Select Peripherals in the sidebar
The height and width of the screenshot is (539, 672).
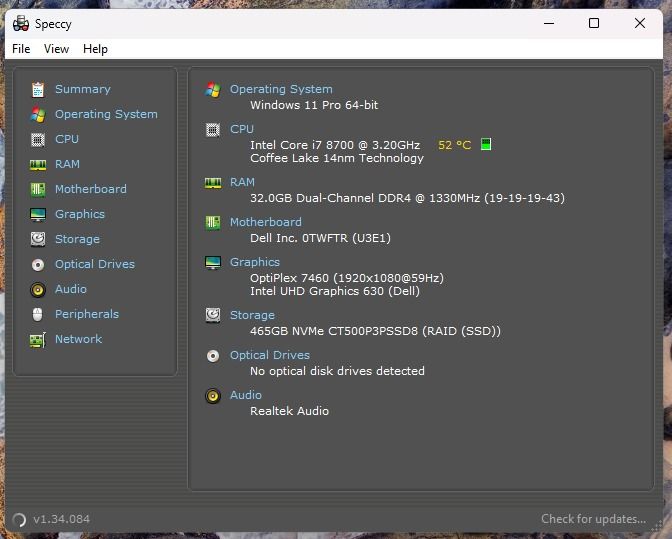(87, 314)
